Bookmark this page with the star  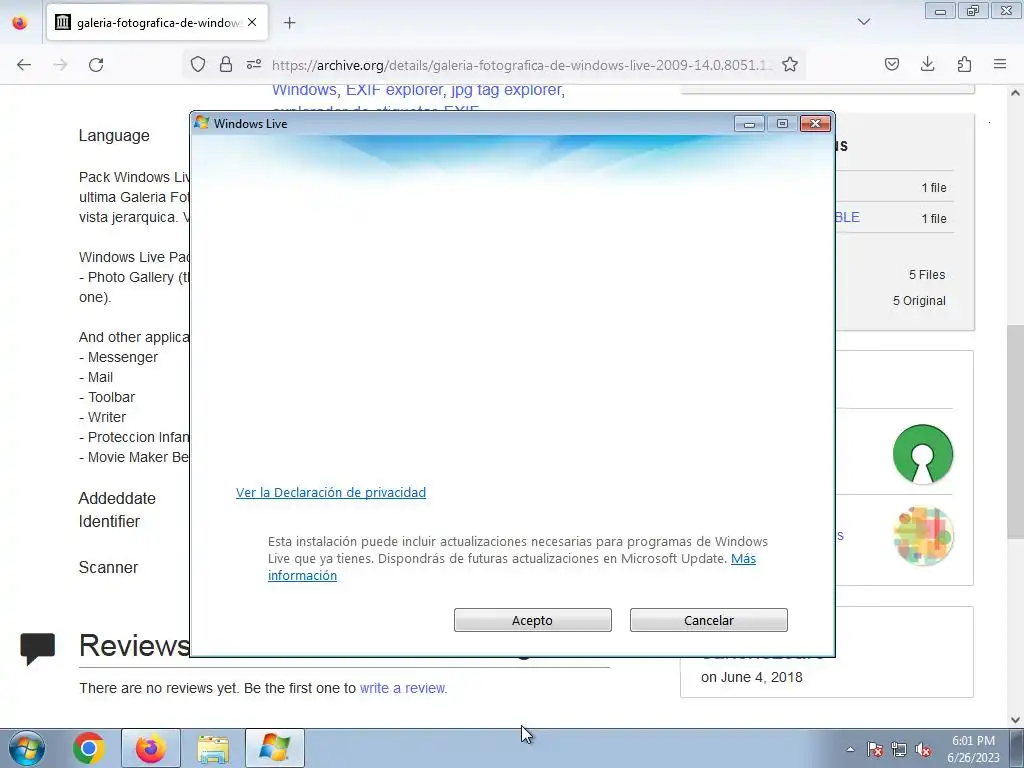[790, 64]
